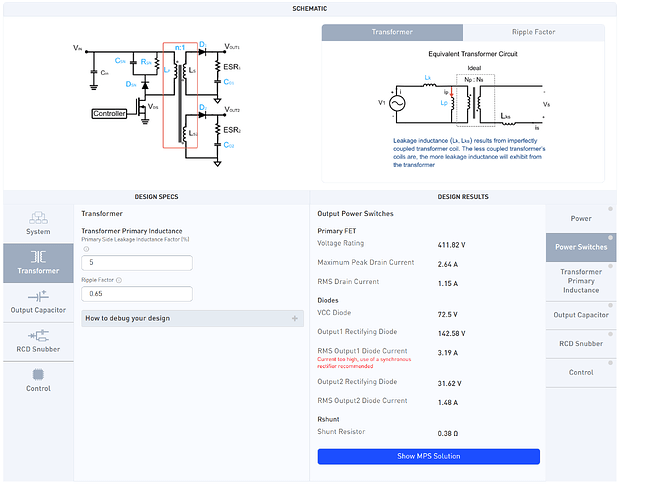The width and height of the screenshot is (671, 500).
Task: Click the Co2 output capacitor label
Action: point(229,145)
